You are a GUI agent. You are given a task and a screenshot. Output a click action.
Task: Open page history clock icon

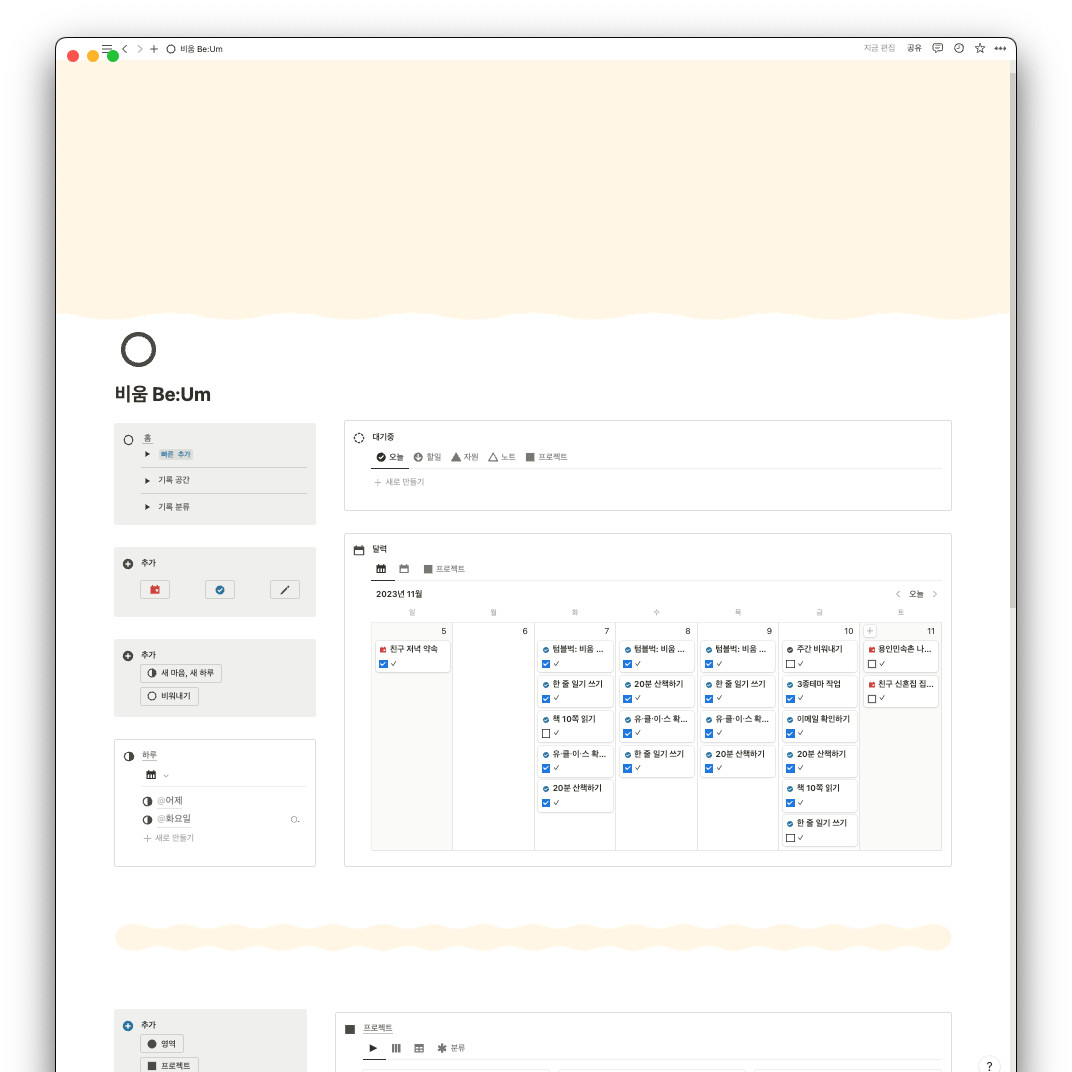click(959, 49)
